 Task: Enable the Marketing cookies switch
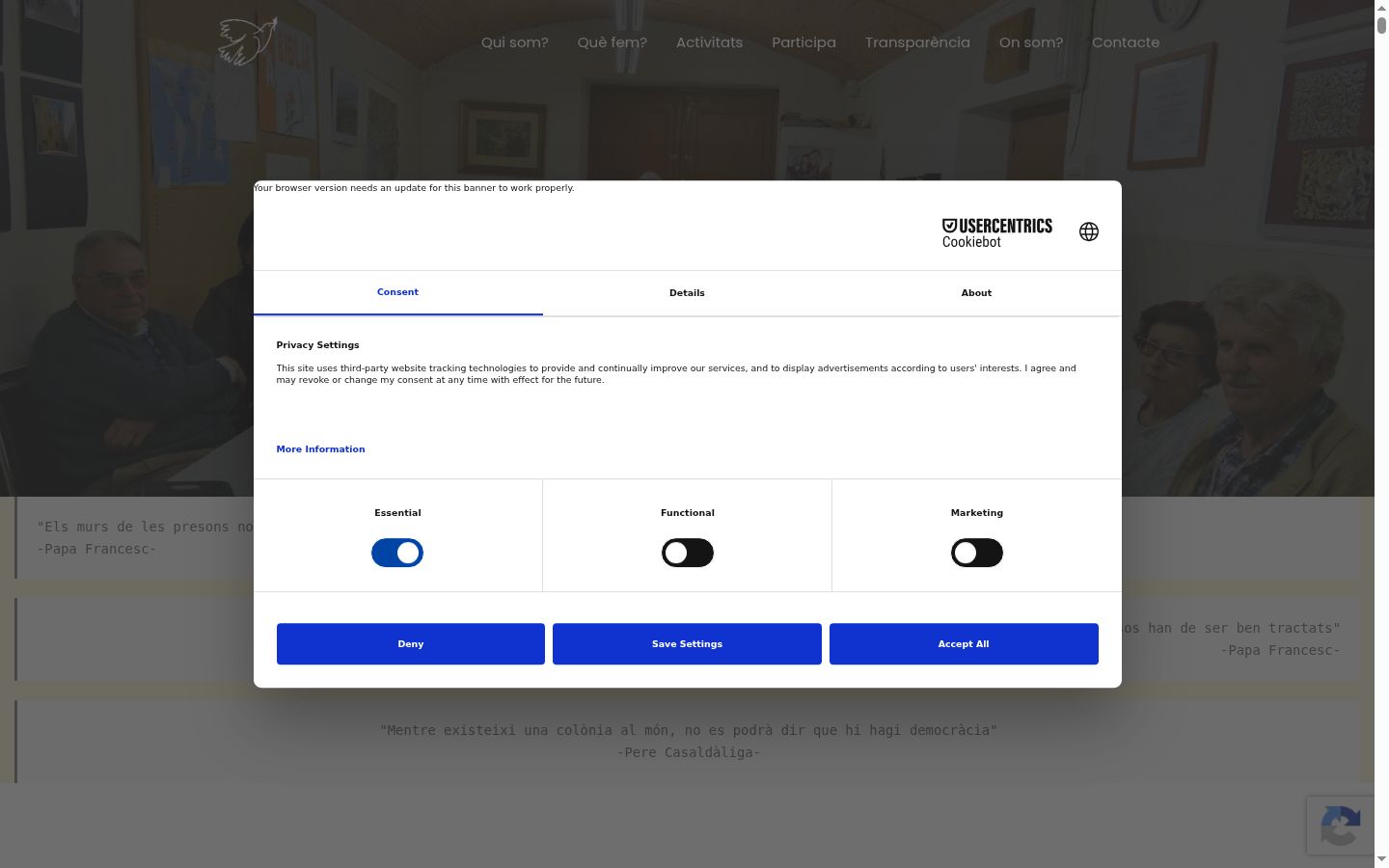tap(977, 553)
